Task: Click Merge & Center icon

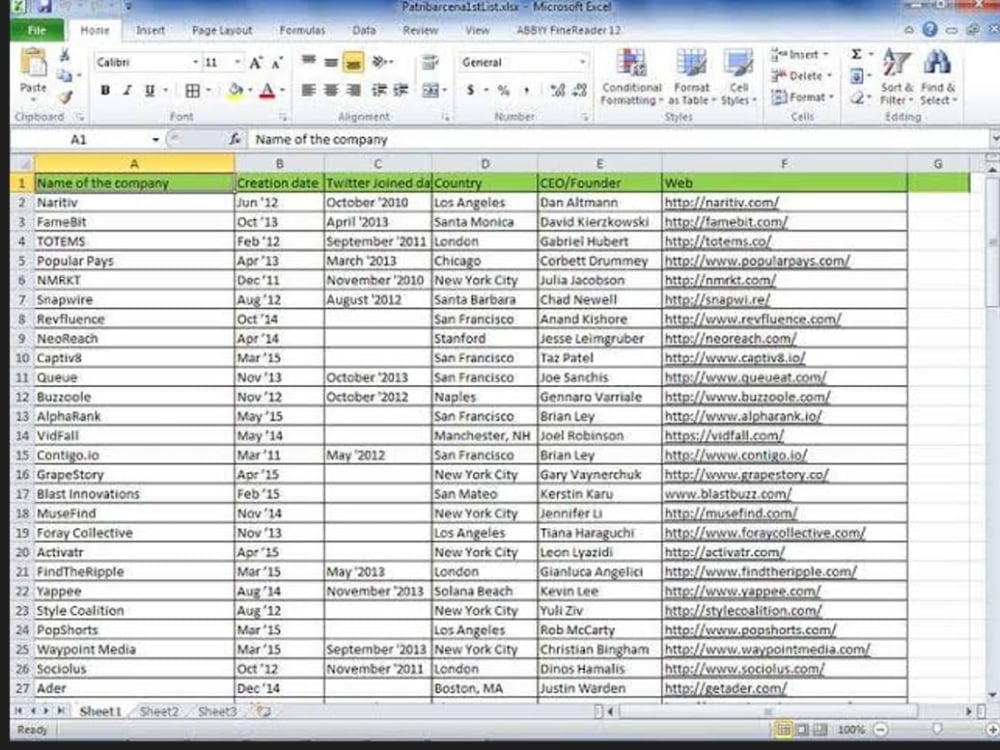Action: (430, 91)
